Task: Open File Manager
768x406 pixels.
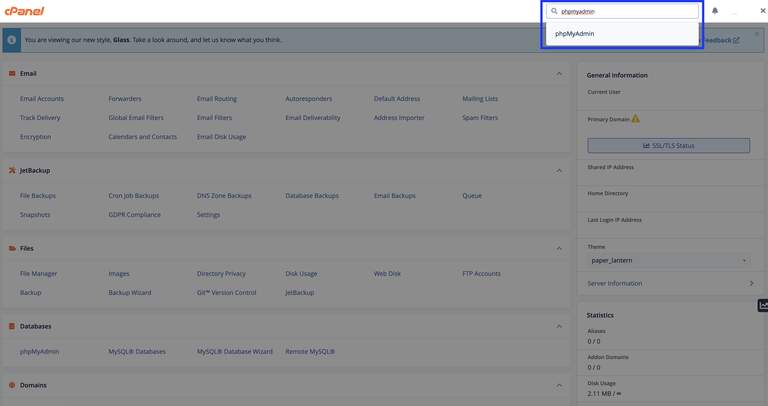Action: pos(39,274)
